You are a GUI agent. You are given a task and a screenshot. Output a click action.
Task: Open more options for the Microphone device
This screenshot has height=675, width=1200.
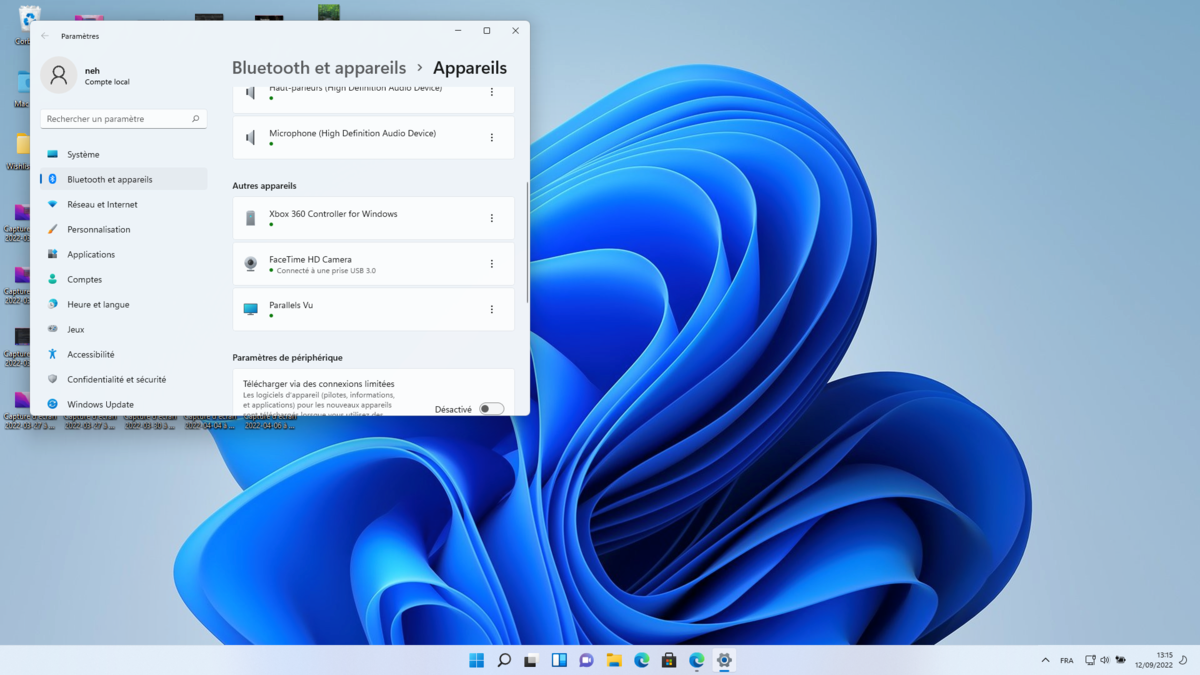tap(491, 138)
